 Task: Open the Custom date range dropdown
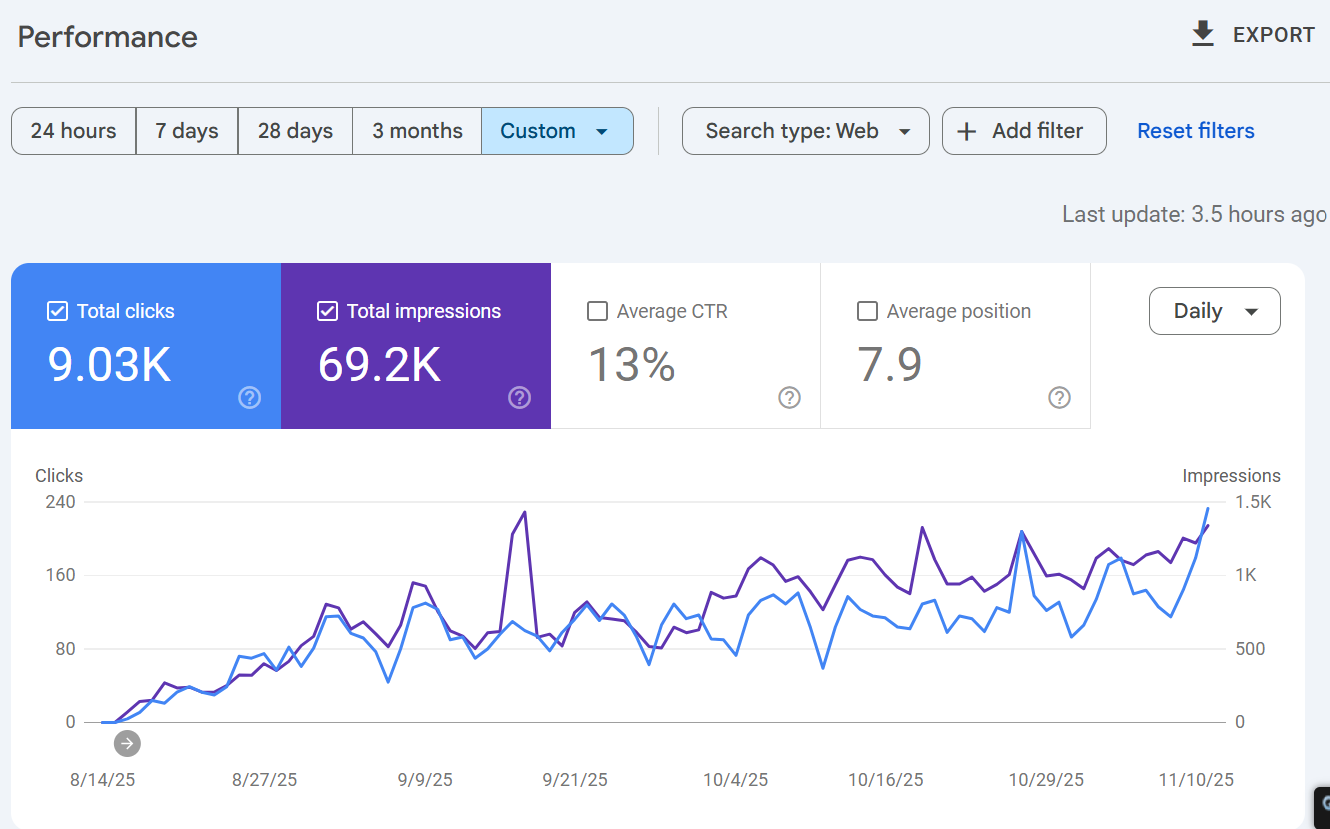(x=557, y=131)
